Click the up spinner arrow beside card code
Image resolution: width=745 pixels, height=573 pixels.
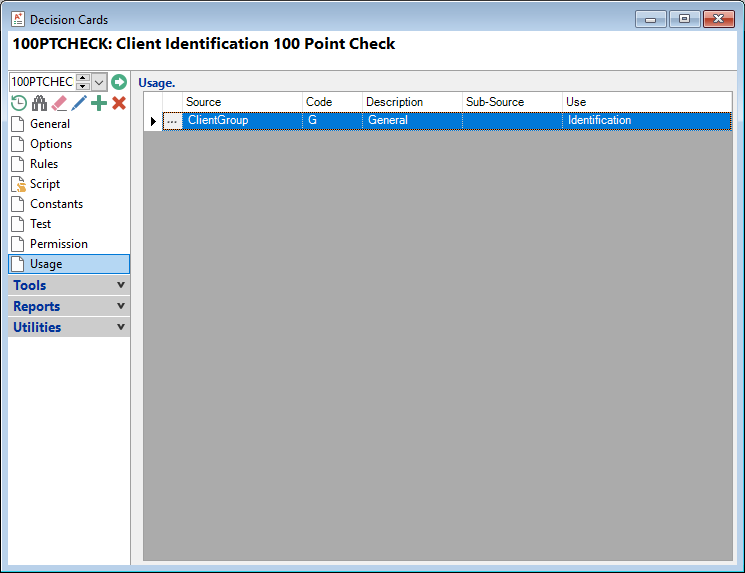coord(83,78)
